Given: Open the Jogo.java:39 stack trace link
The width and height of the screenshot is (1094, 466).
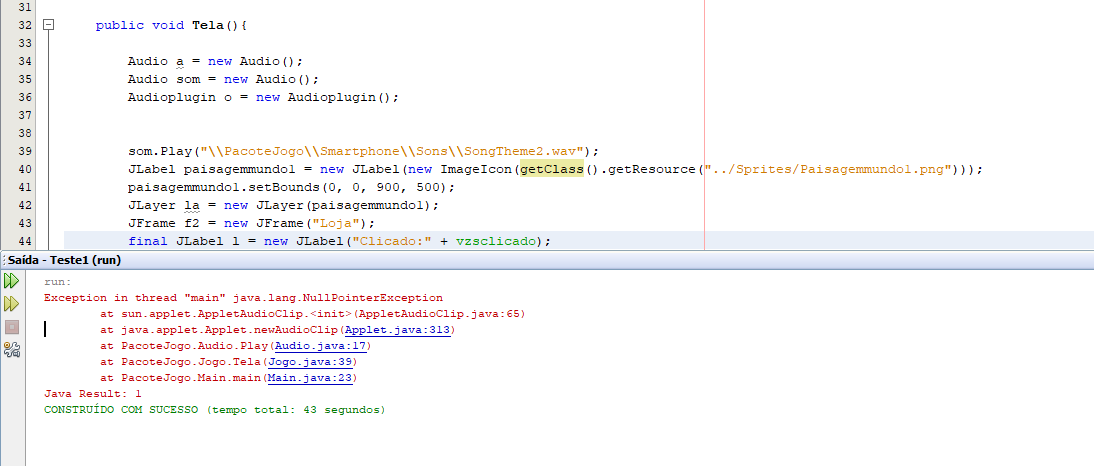Looking at the screenshot, I should pos(310,362).
